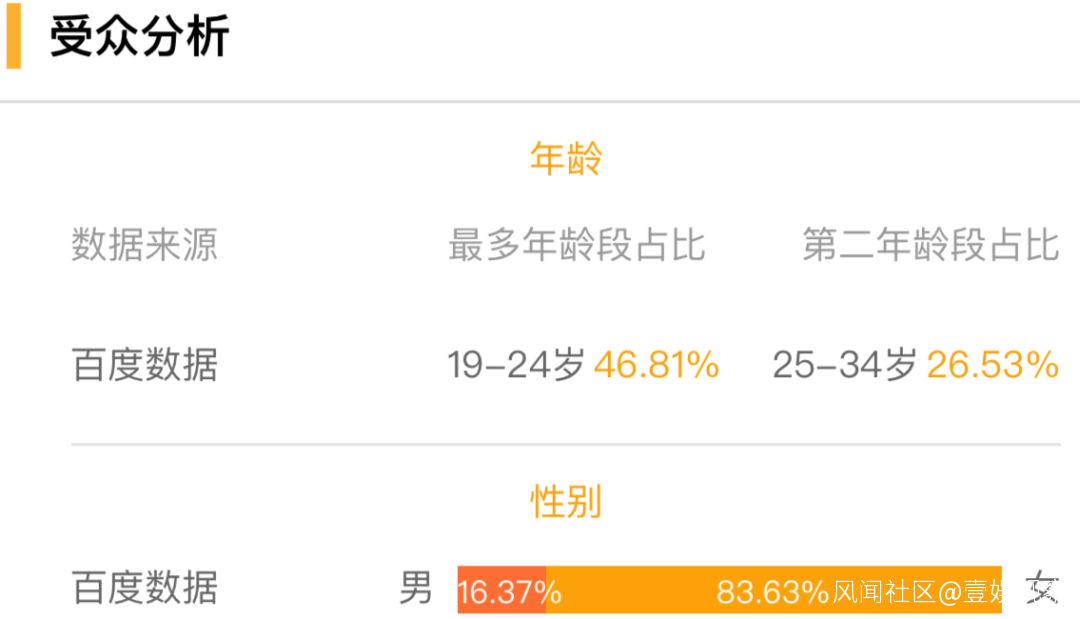Image resolution: width=1080 pixels, height=619 pixels.
Task: Click the 26.53% percentage value
Action: [x=992, y=365]
